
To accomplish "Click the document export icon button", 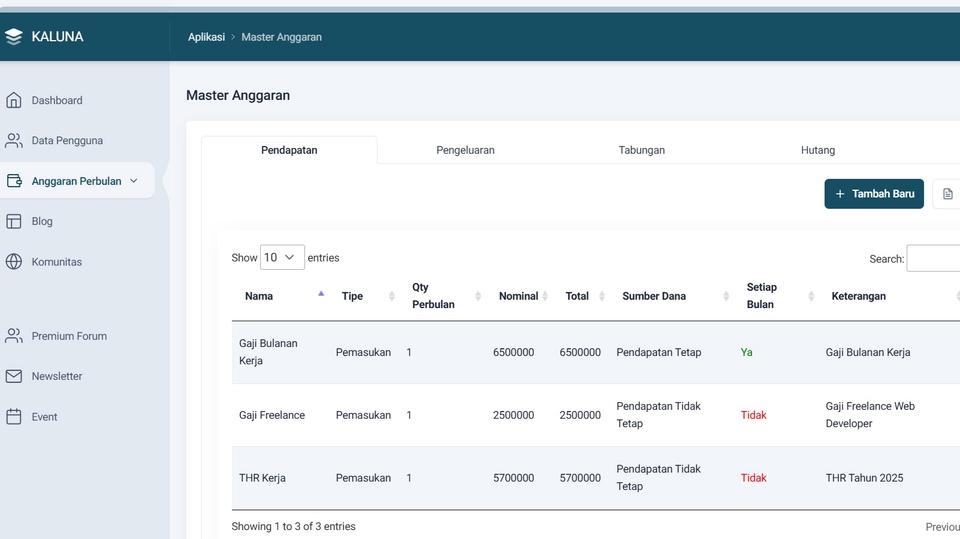I will (947, 194).
